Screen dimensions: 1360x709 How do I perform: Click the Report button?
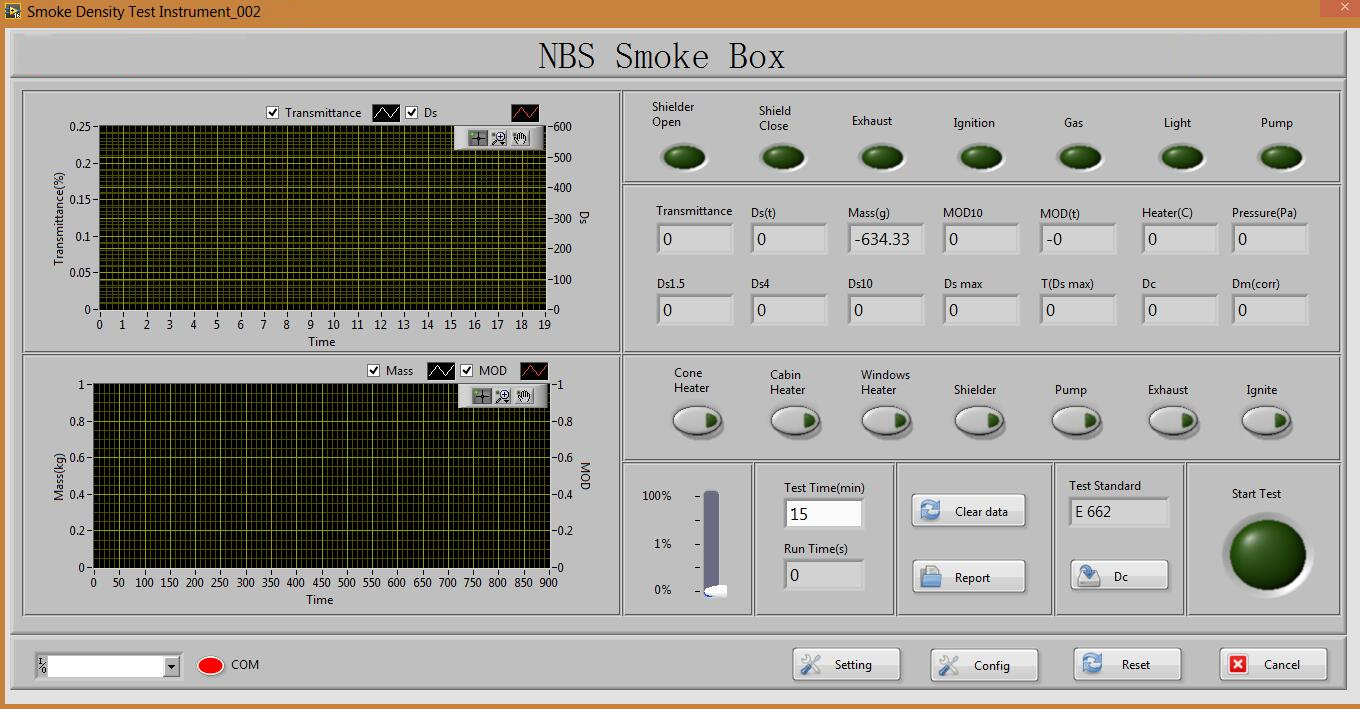tap(969, 577)
